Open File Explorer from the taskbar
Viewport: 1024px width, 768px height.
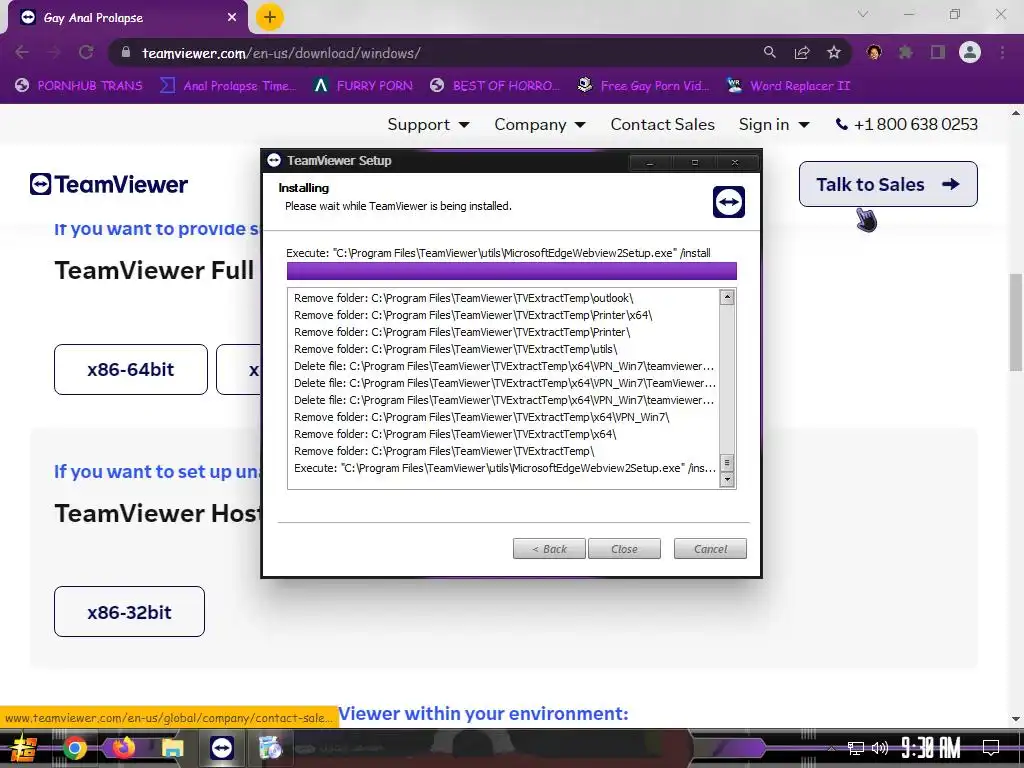pos(172,748)
